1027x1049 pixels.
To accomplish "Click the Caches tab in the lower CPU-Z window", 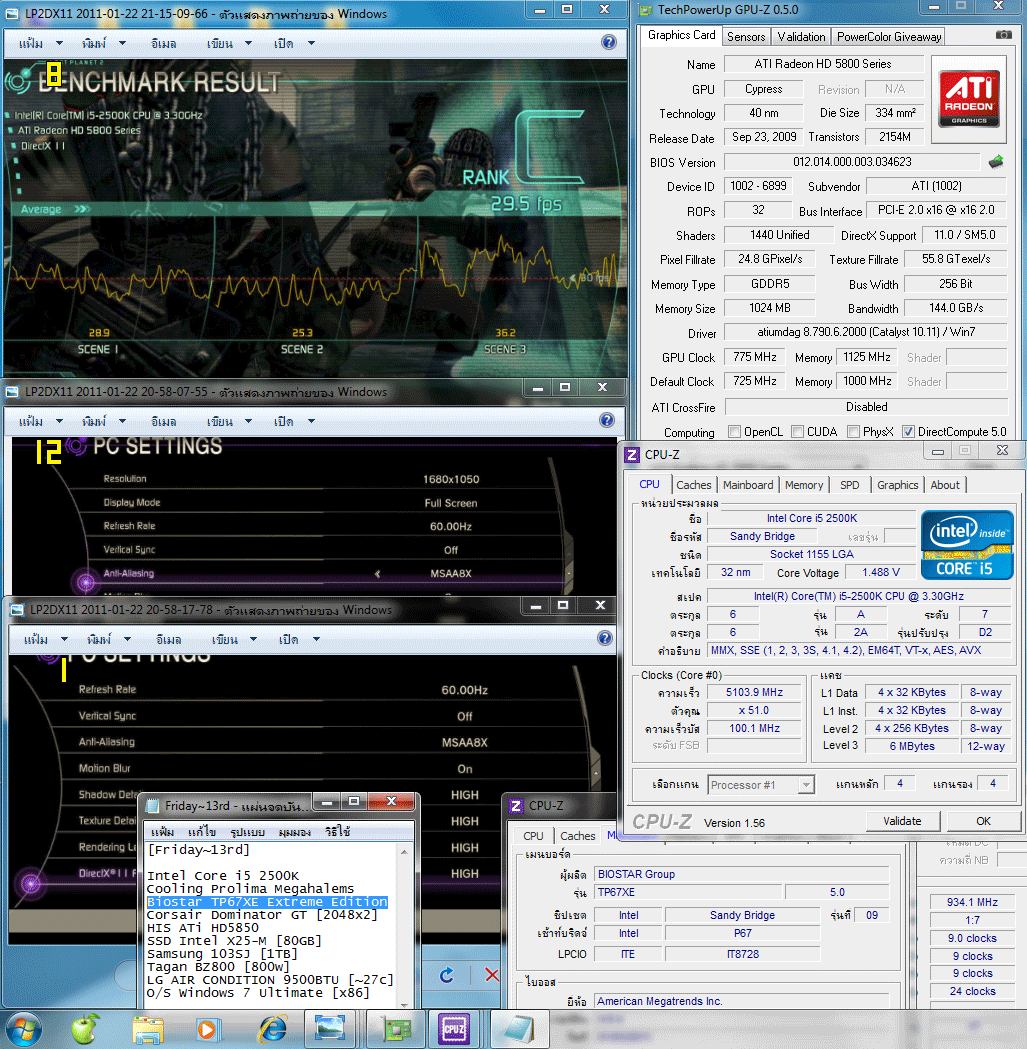I will click(x=577, y=836).
